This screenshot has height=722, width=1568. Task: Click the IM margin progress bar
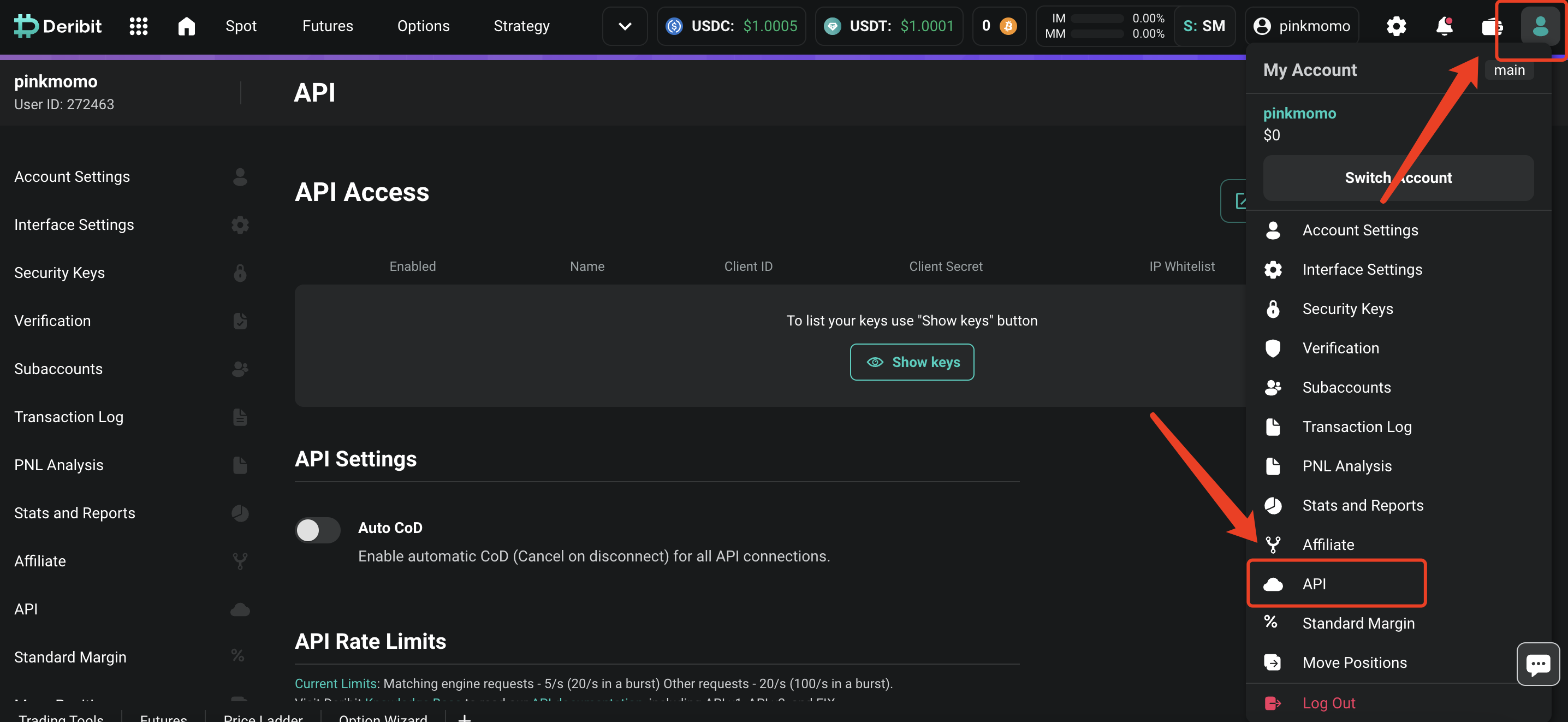click(x=1096, y=19)
